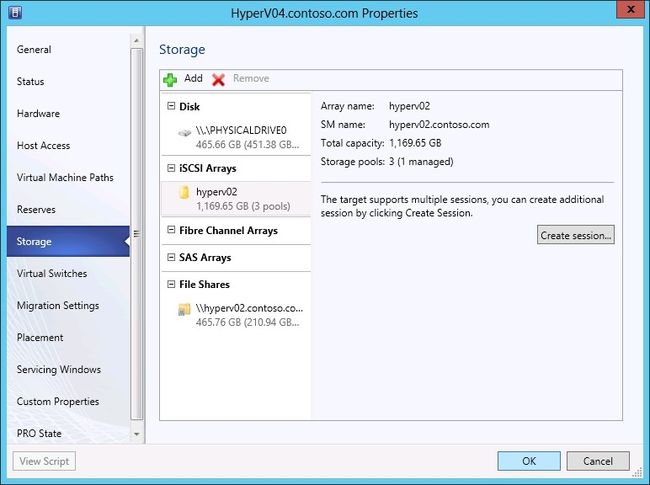Image resolution: width=650 pixels, height=485 pixels.
Task: Select the PHYSICALDRIVE0 disk drive icon
Action: (x=184, y=133)
